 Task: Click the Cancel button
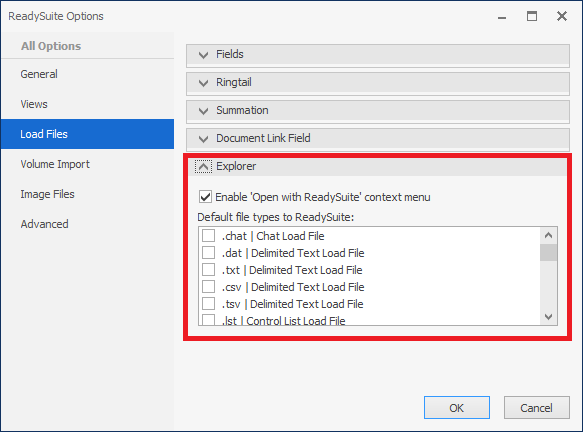(537, 407)
